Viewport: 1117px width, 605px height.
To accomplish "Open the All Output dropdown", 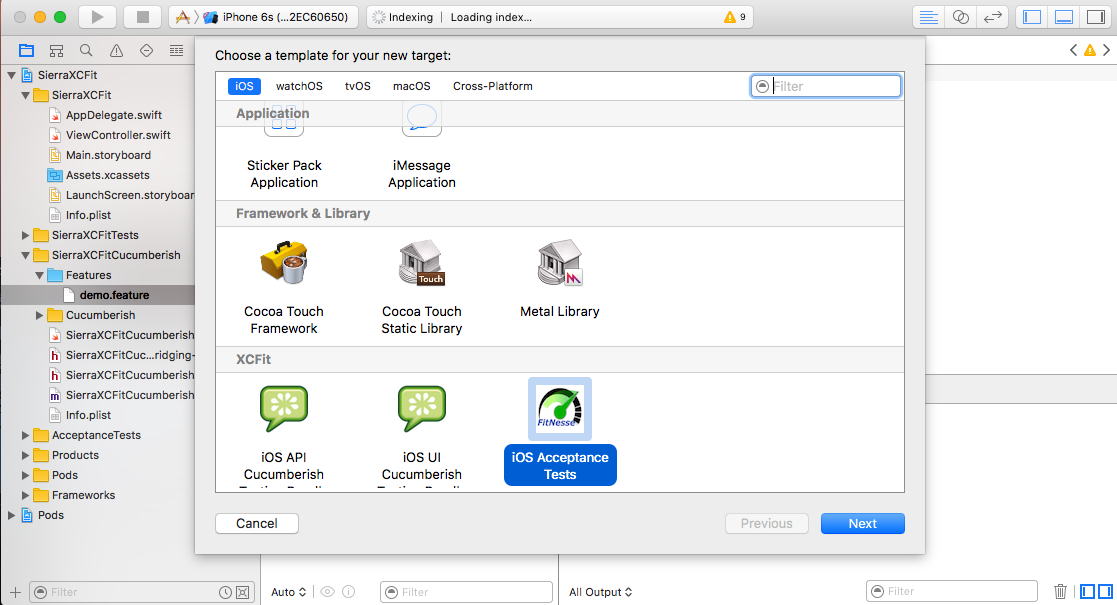I will [x=601, y=592].
